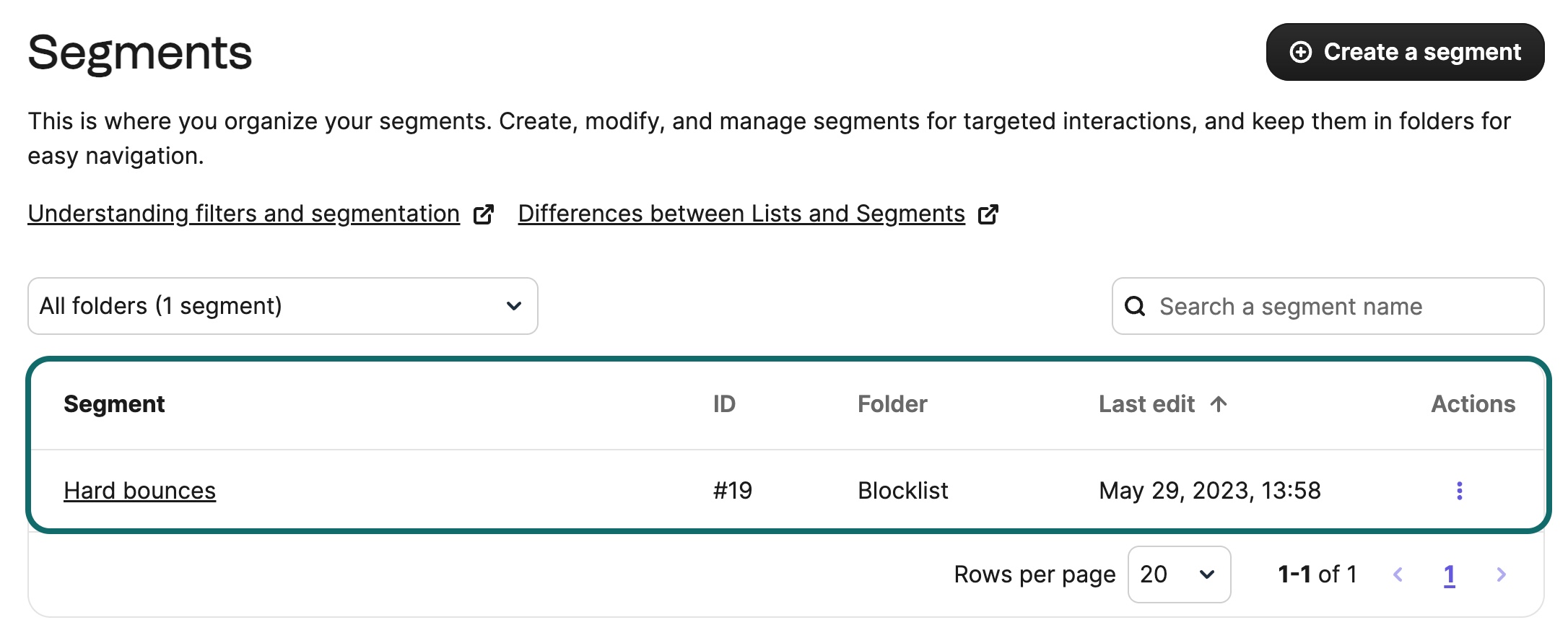Open Differences between Lists and Segments link
Screen dimensions: 1568x638
[741, 214]
